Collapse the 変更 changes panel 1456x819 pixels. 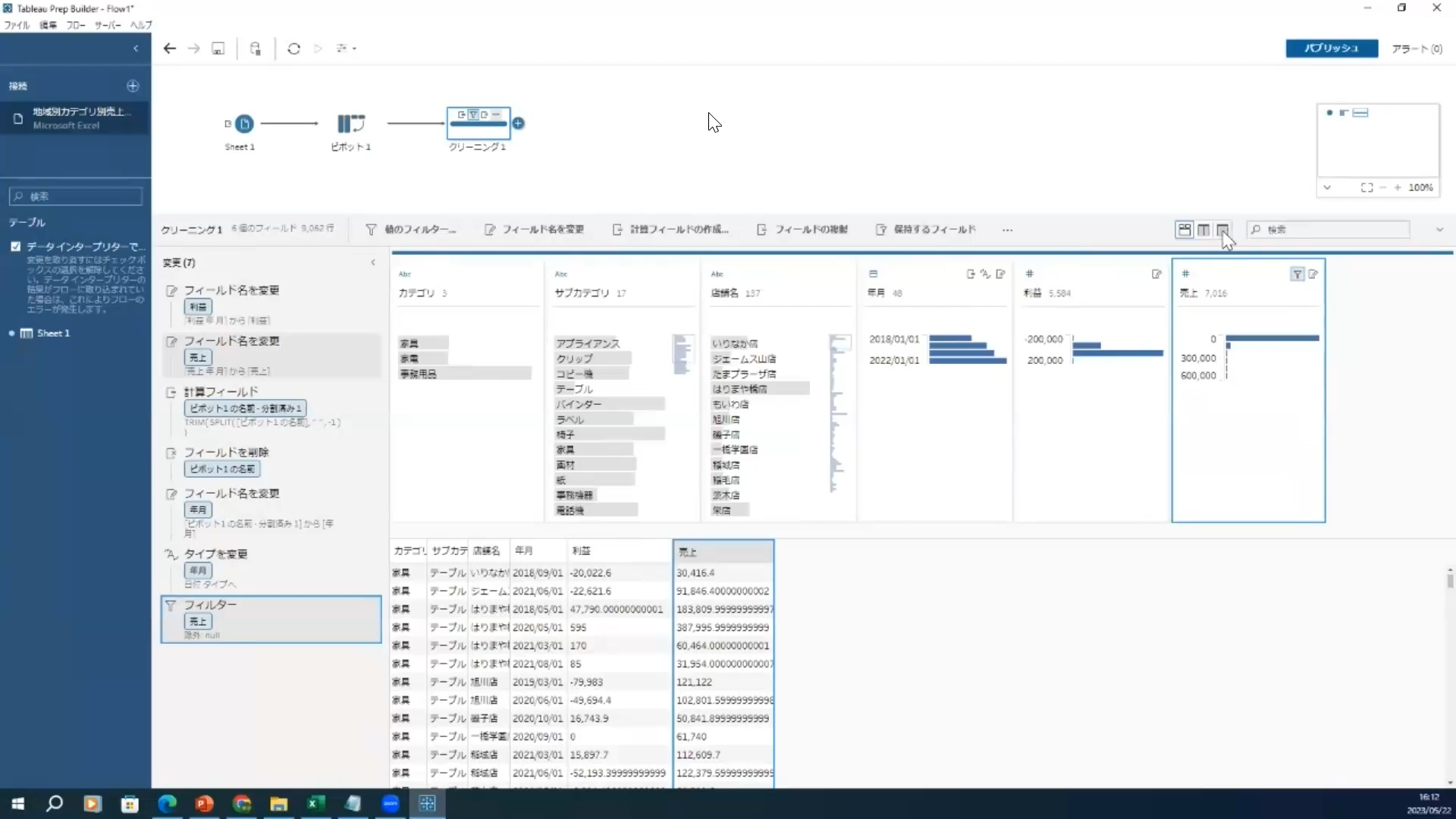[x=373, y=262]
